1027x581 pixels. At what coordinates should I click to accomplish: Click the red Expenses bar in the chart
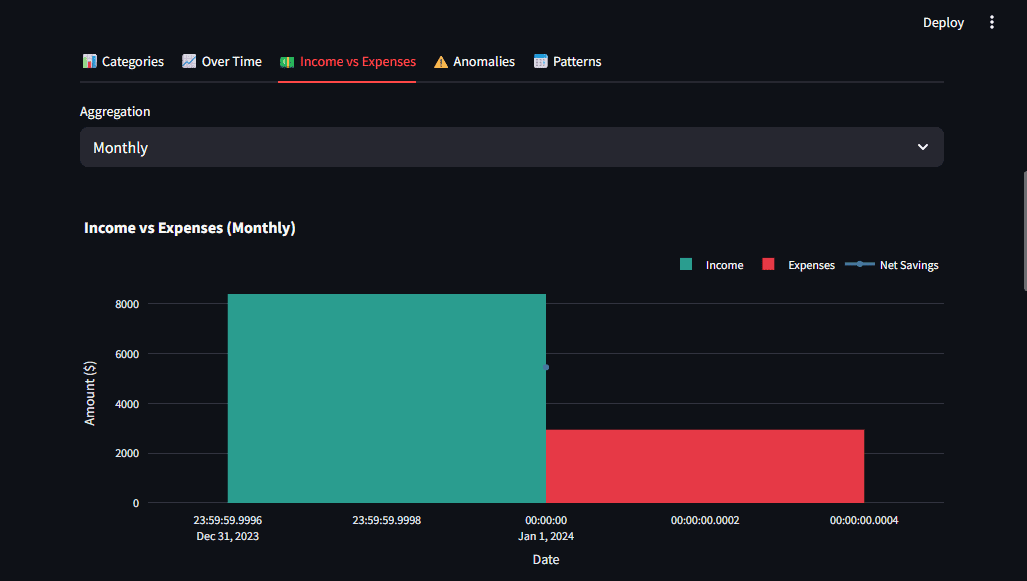point(704,466)
